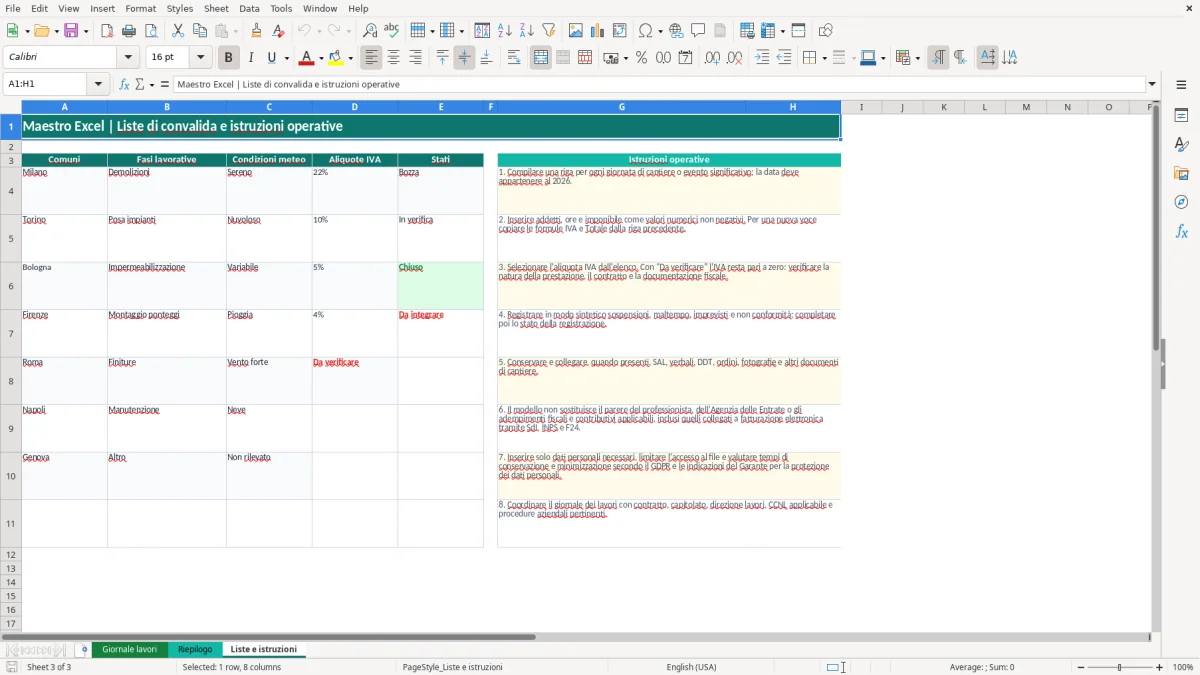Screen dimensions: 1200x675
Task: Open the Conditional Formatting dropdown arrow
Action: click(917, 58)
